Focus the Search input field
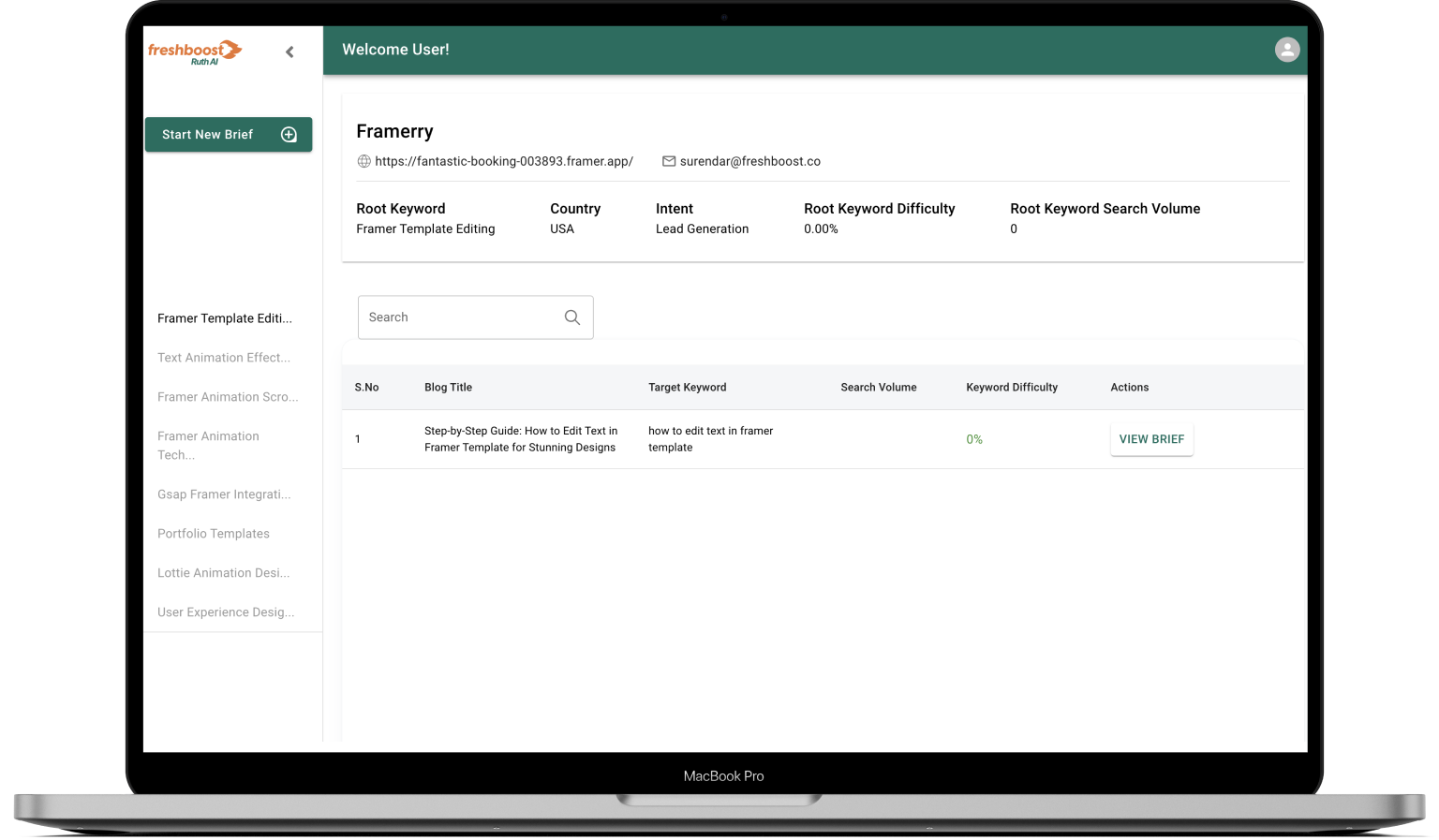Viewport: 1439px width, 840px height. coord(475,317)
